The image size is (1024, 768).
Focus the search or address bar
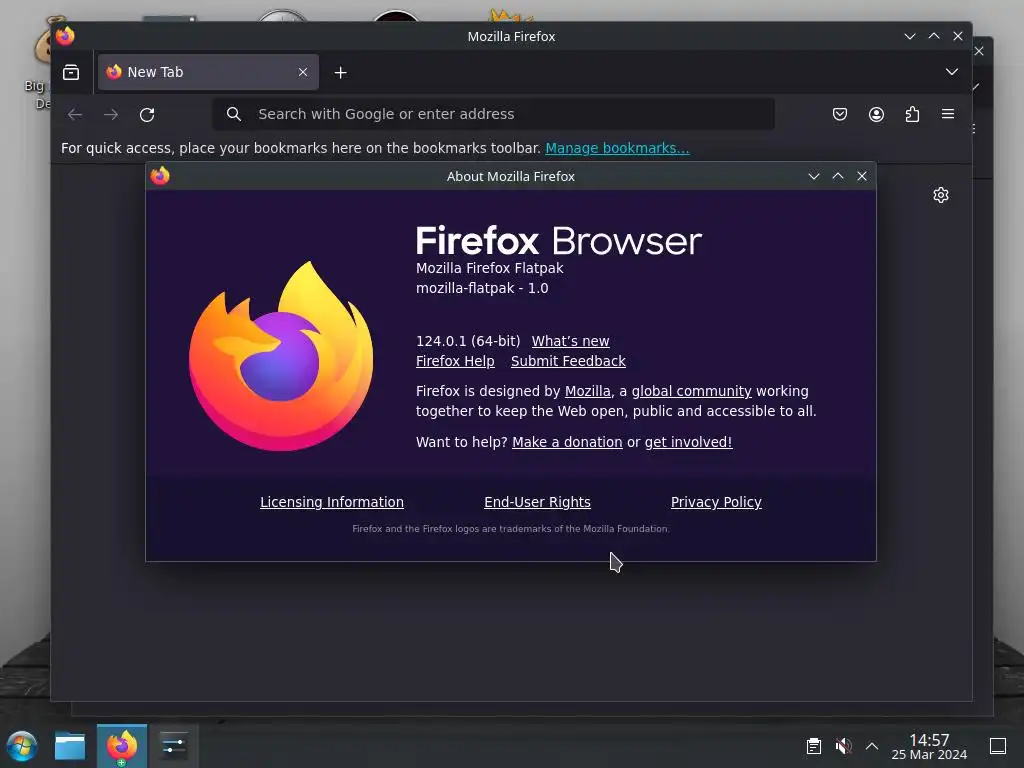coord(494,114)
